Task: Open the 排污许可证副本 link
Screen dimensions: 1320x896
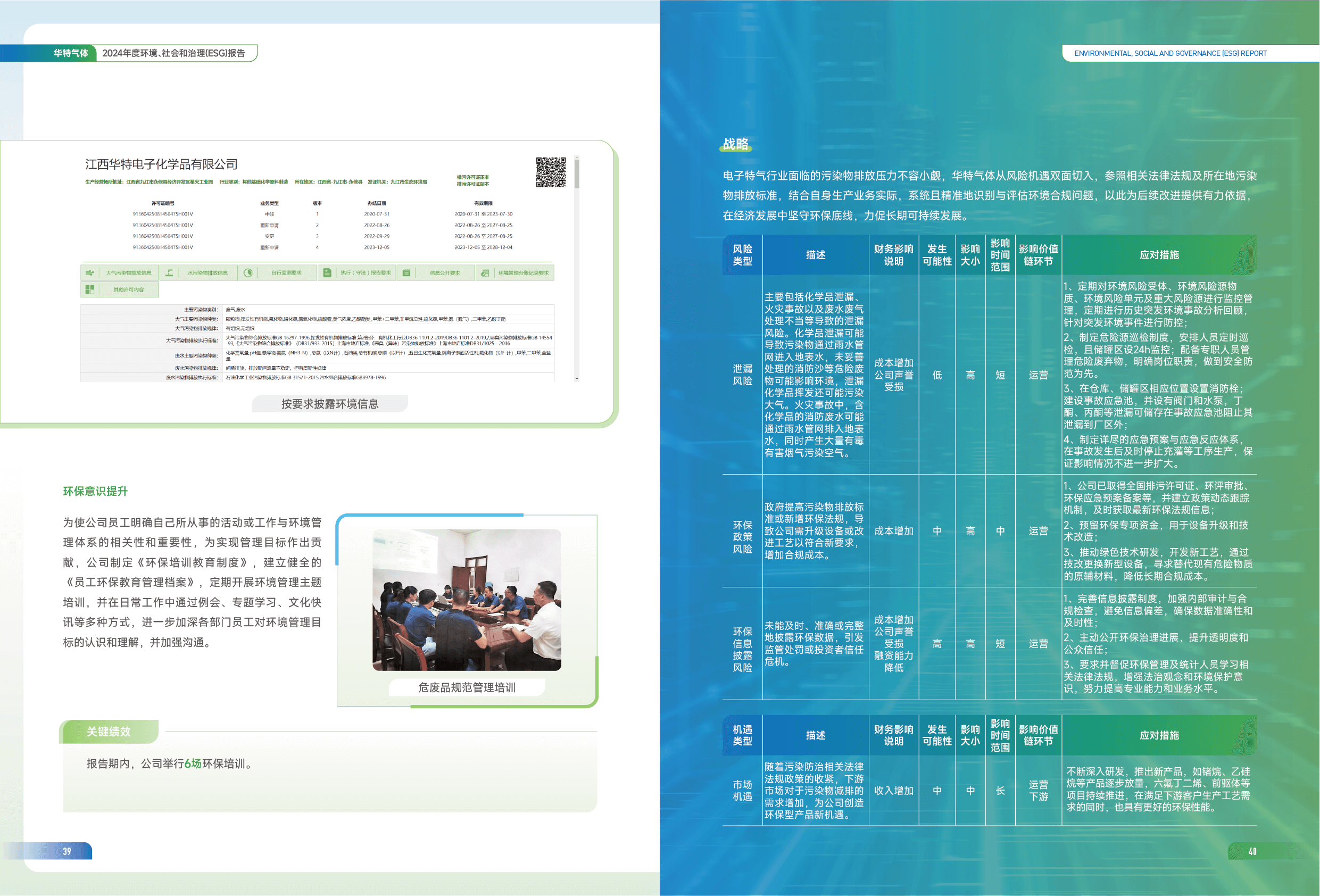Action: (x=472, y=184)
